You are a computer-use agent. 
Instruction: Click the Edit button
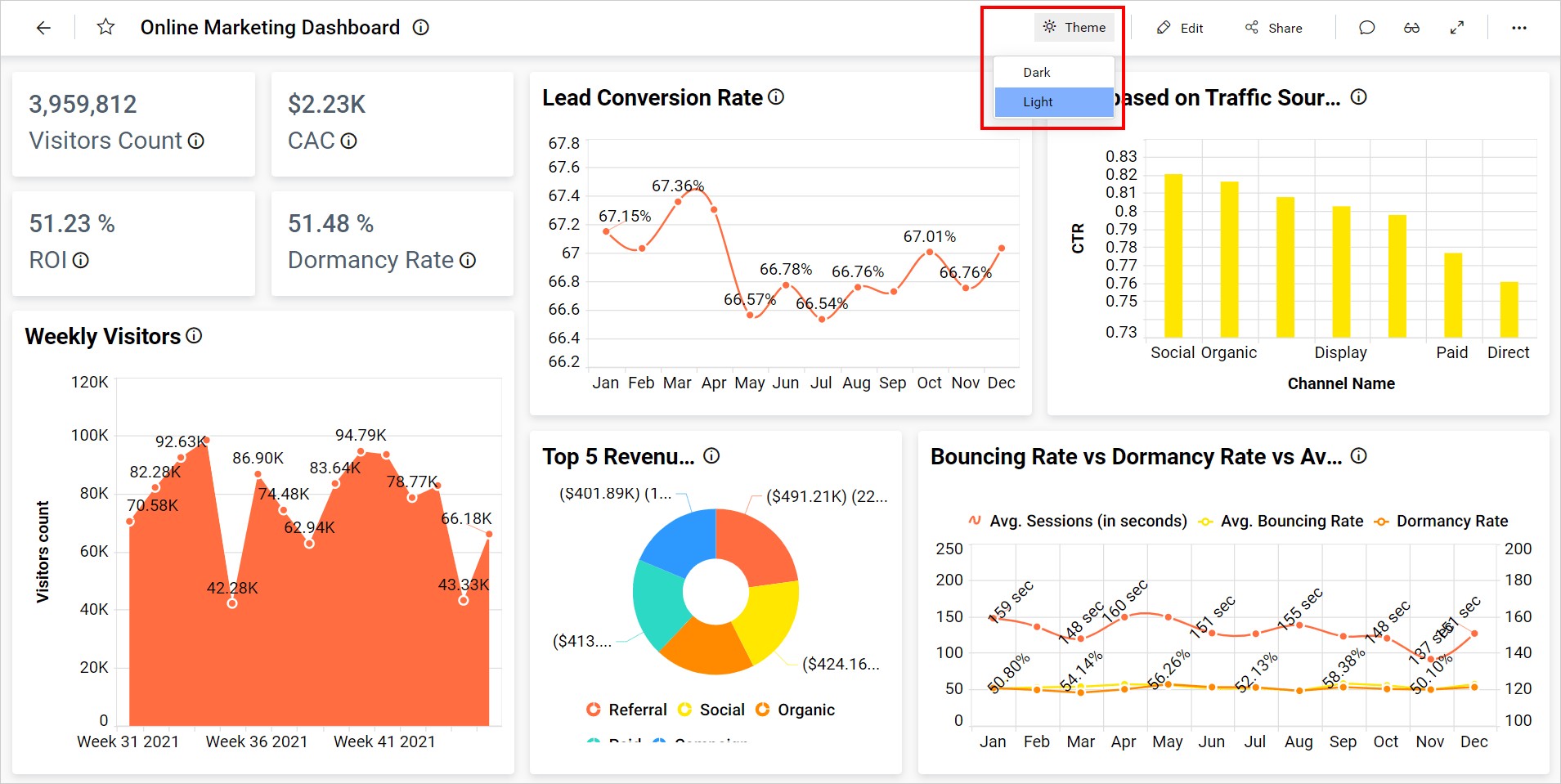(1180, 28)
